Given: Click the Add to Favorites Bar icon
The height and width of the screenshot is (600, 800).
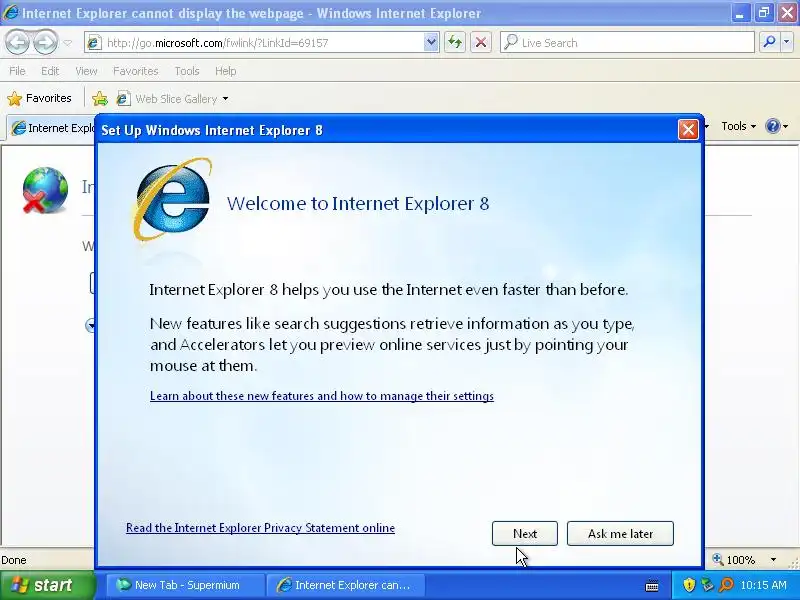Looking at the screenshot, I should tap(100, 98).
